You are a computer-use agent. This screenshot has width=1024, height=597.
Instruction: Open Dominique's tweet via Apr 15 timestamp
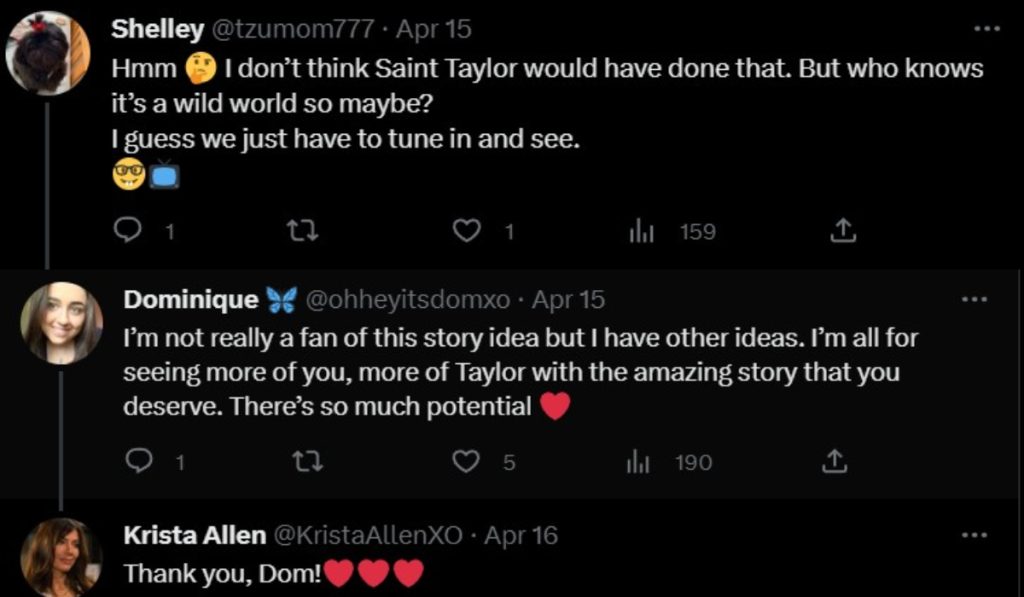tap(568, 299)
